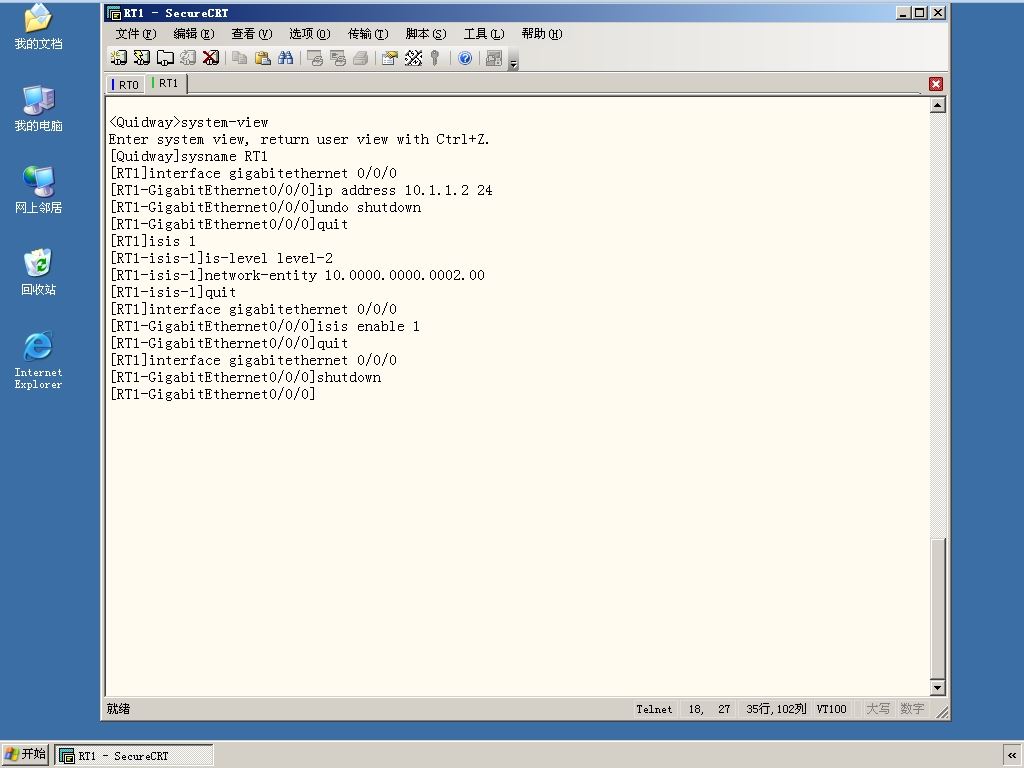Click the 数字 num lock indicator

click(x=912, y=709)
